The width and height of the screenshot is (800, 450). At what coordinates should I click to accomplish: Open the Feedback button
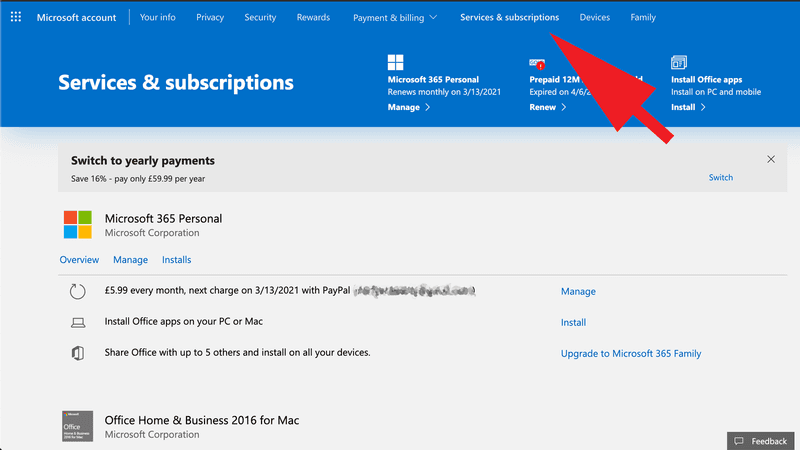click(x=761, y=441)
